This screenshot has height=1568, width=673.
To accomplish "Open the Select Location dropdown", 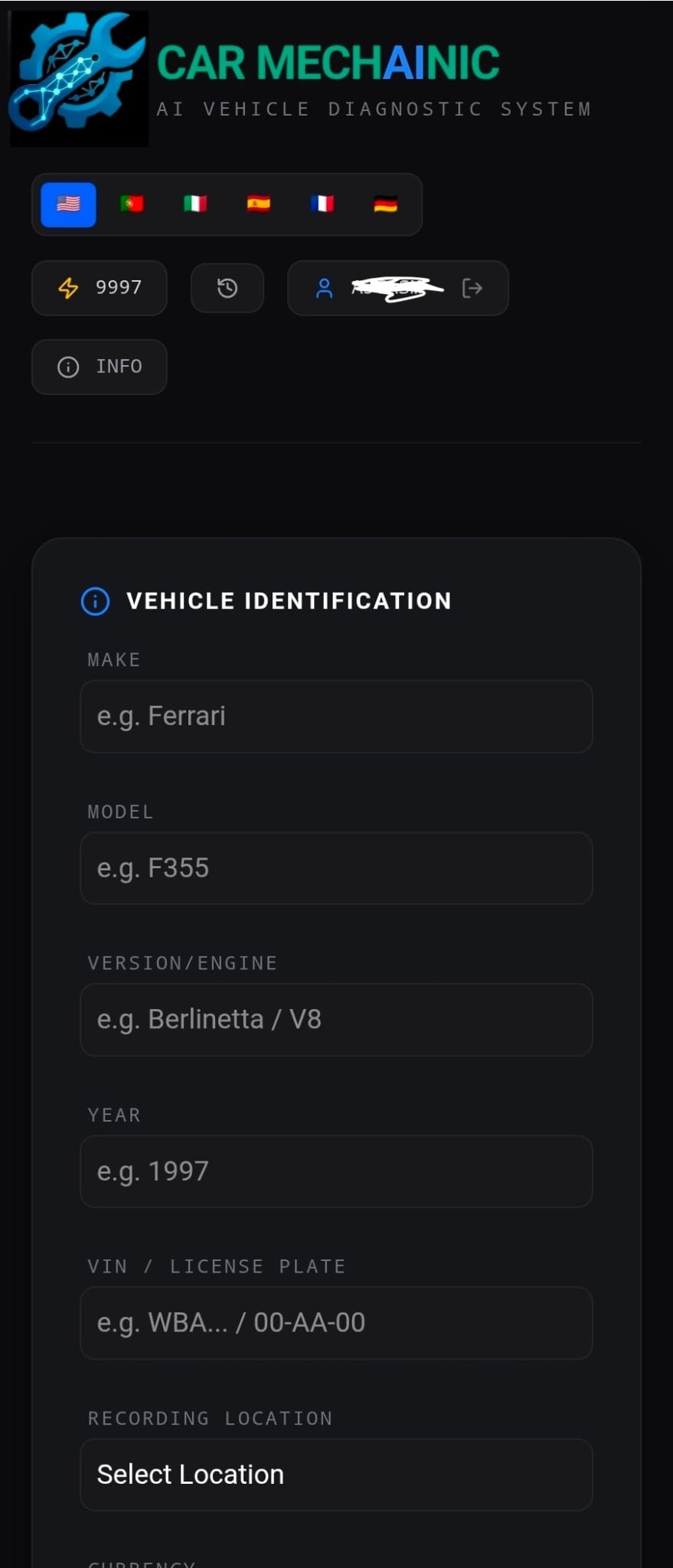I will coord(336,1474).
